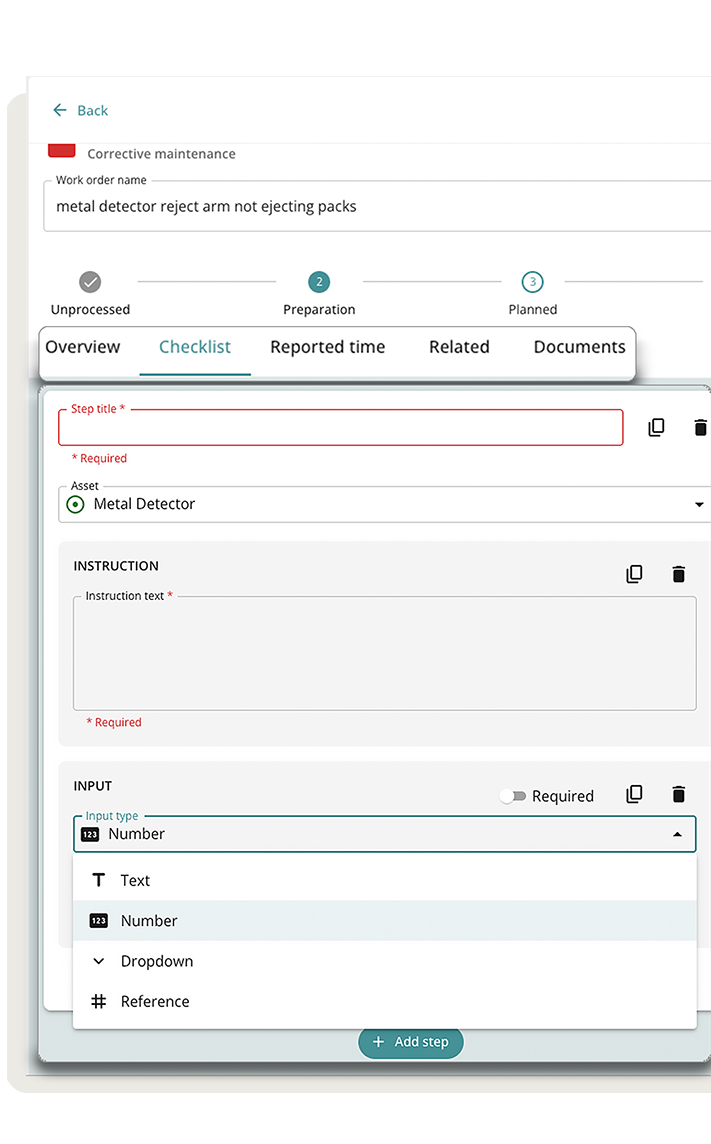This screenshot has height=1144, width=711.
Task: Delete the step with top trash icon
Action: tap(700, 427)
